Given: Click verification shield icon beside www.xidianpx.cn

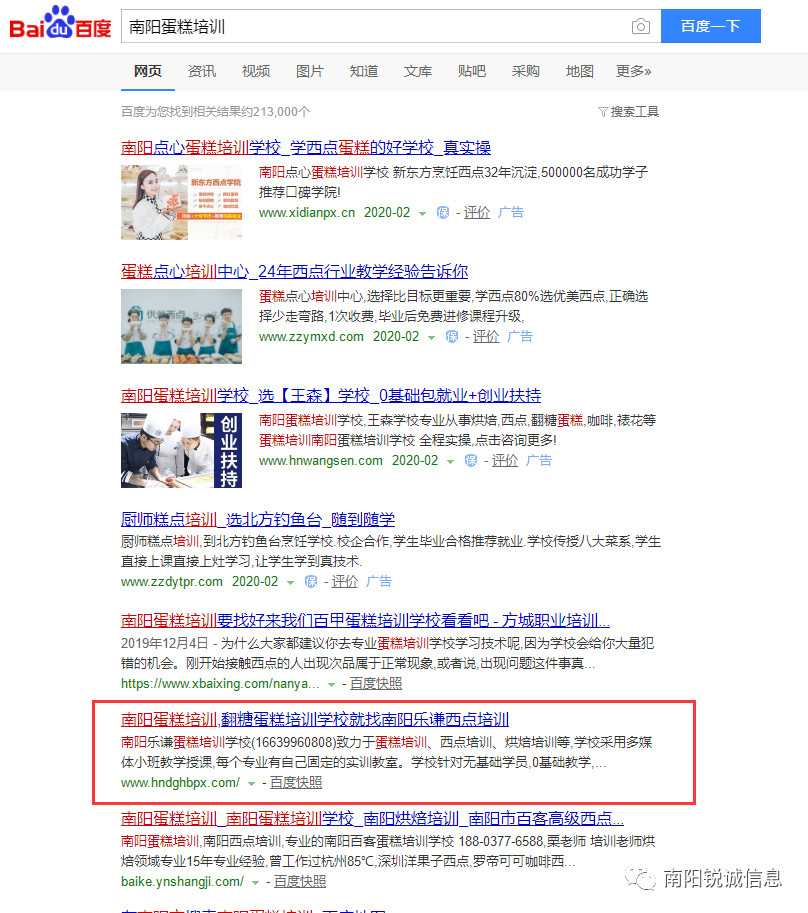Looking at the screenshot, I should point(443,213).
